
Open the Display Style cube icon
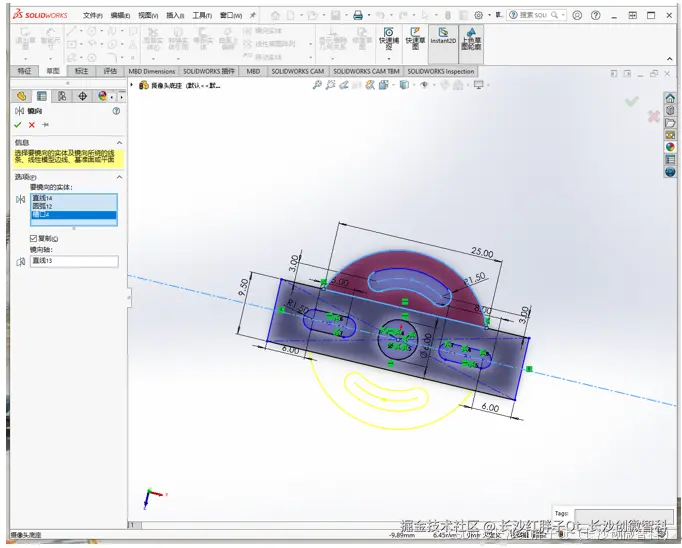pos(404,85)
